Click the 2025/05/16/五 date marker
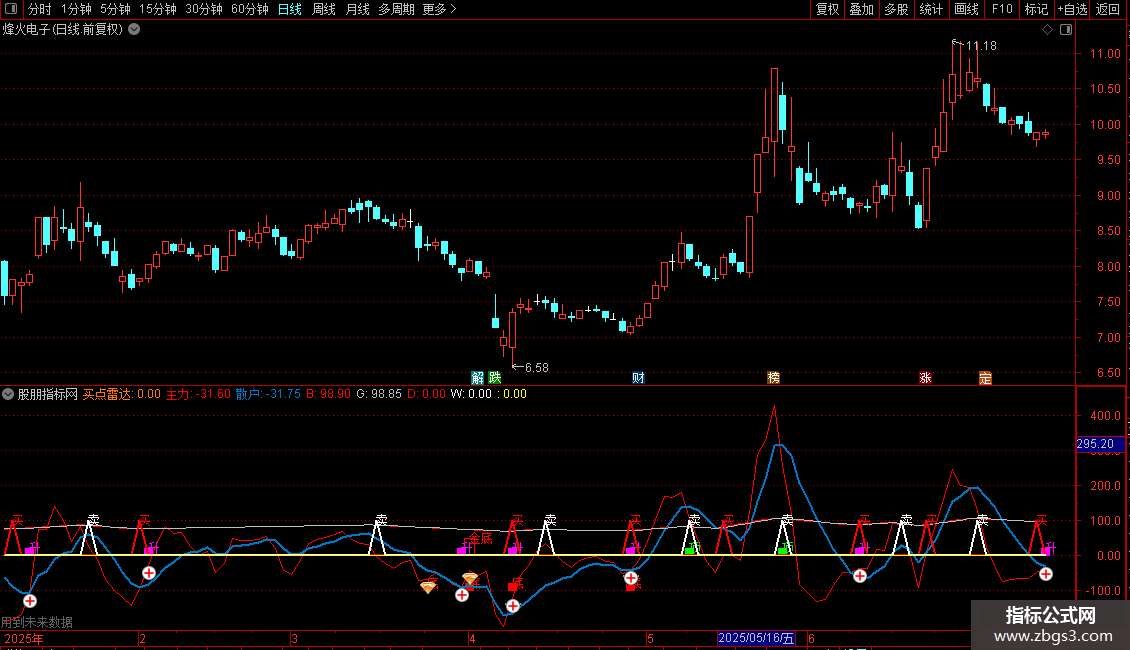Screen dimensions: 1130x650 click(x=756, y=638)
